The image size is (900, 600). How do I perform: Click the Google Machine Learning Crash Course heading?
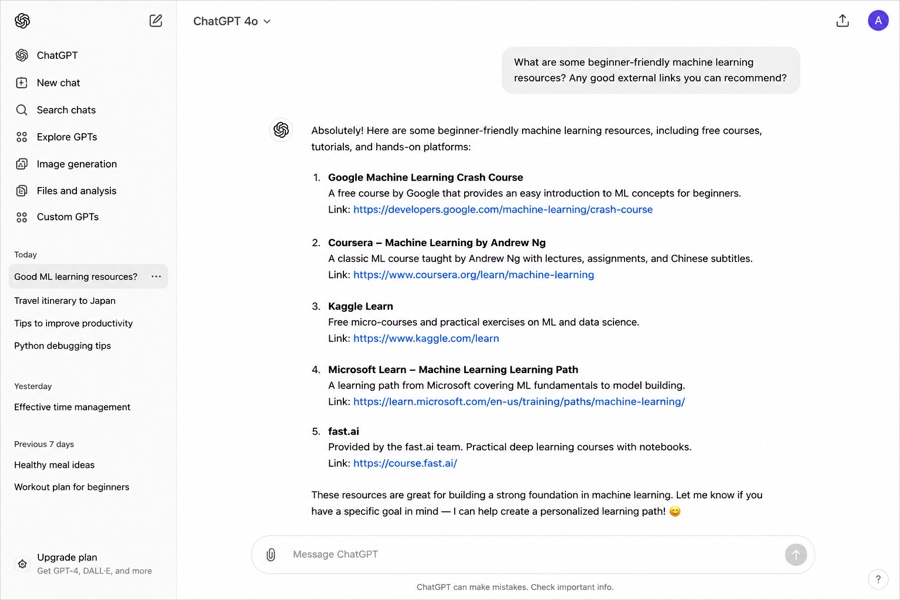tap(425, 177)
